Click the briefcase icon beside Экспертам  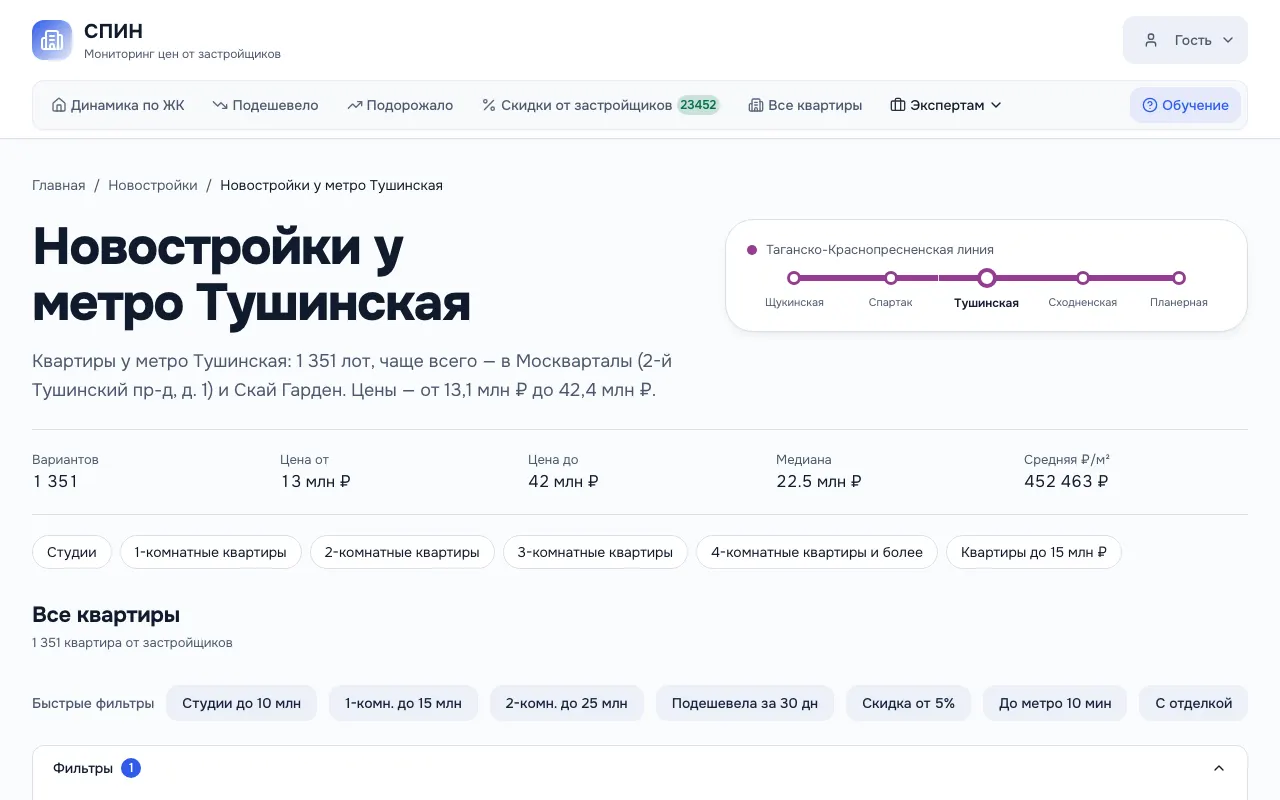(898, 105)
